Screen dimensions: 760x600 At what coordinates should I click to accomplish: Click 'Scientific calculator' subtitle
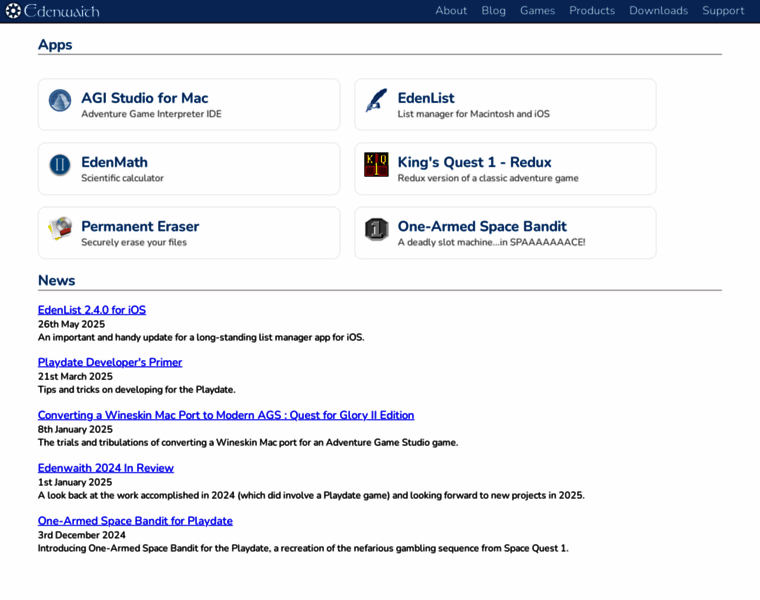[x=122, y=178]
